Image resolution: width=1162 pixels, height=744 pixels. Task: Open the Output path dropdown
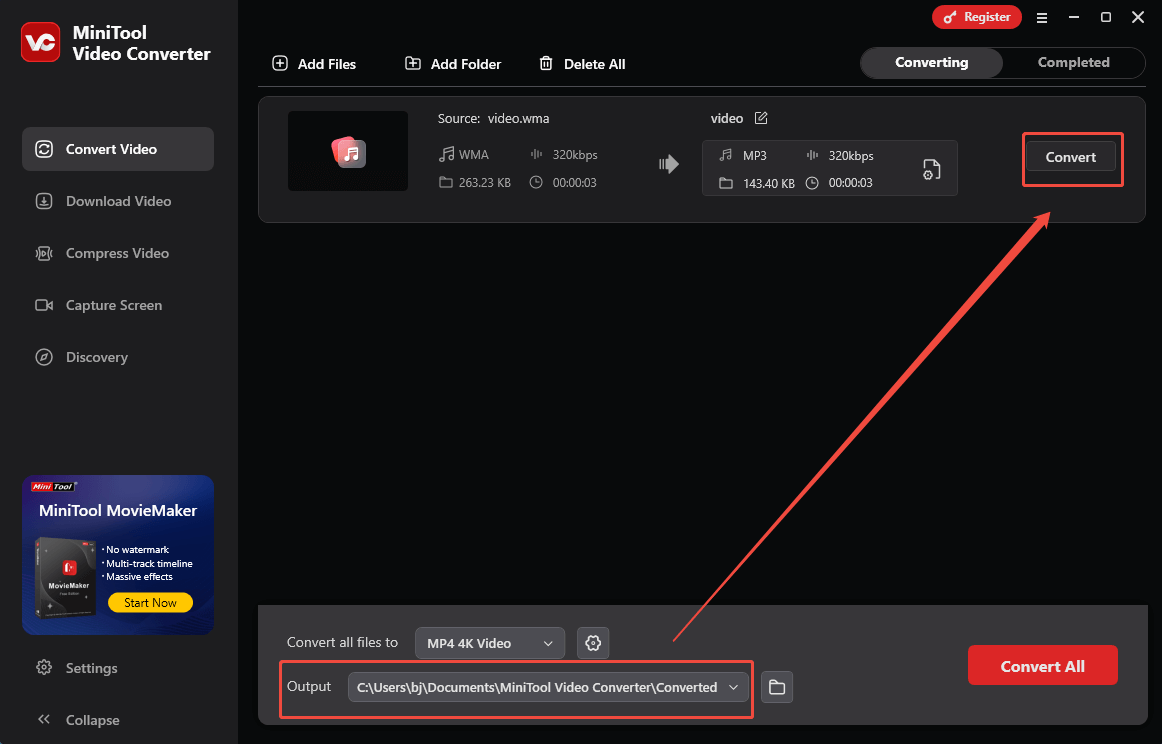pyautogui.click(x=548, y=687)
